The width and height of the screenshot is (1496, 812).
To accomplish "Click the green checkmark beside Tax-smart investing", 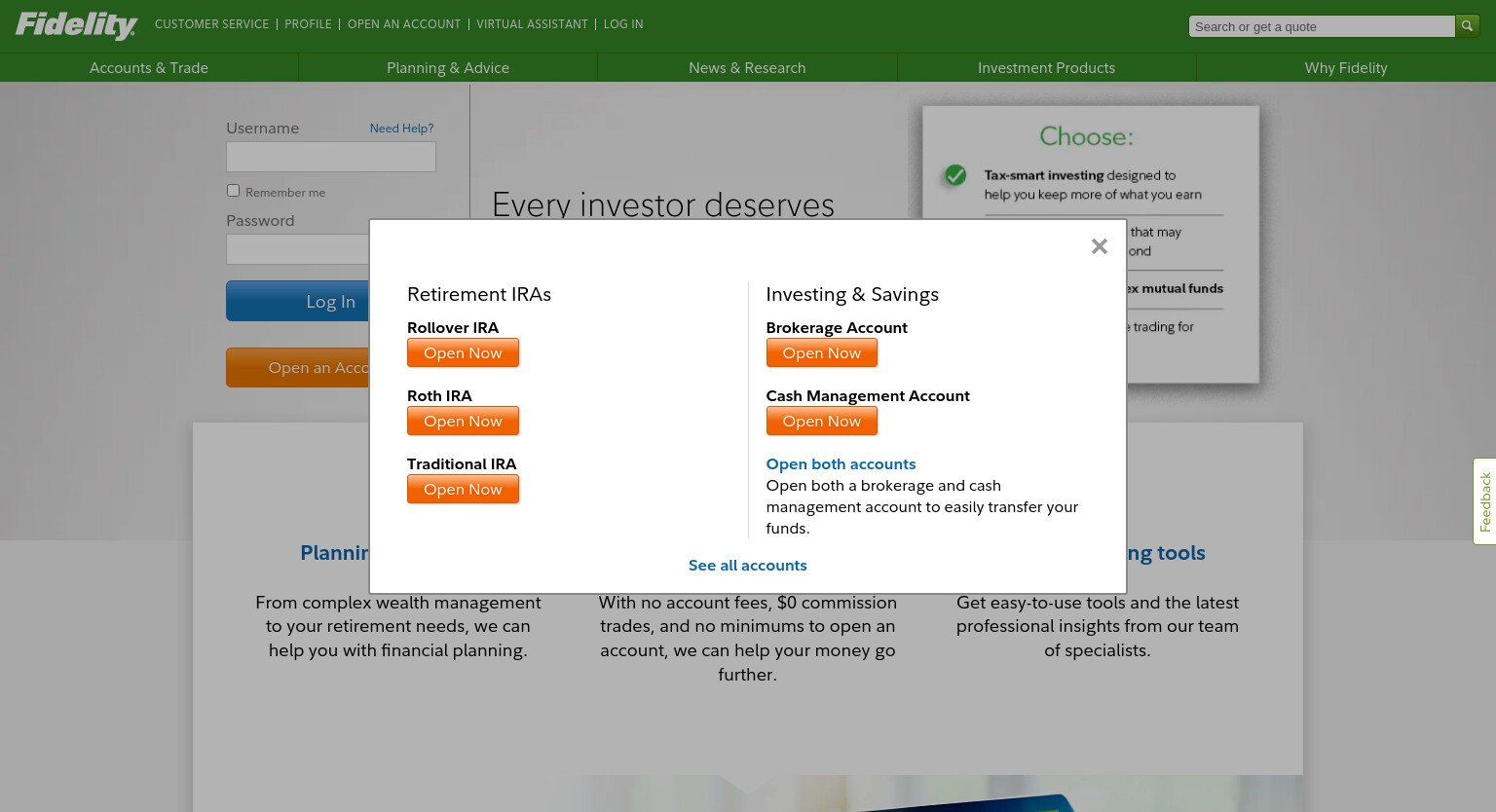I will (x=955, y=175).
